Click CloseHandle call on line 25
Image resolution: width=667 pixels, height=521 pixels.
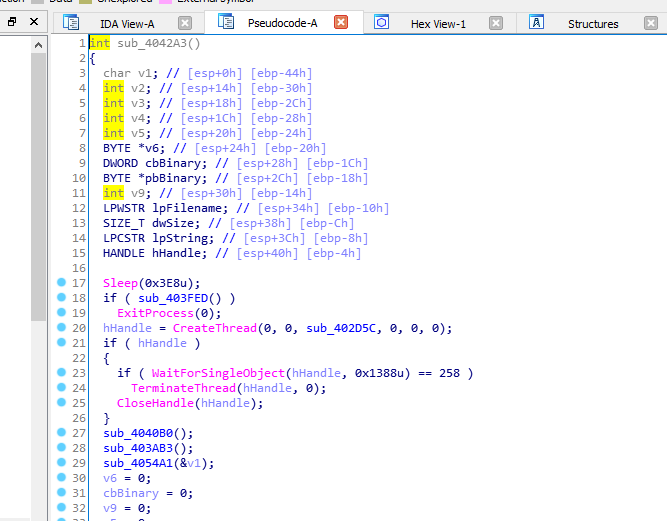pyautogui.click(x=155, y=403)
